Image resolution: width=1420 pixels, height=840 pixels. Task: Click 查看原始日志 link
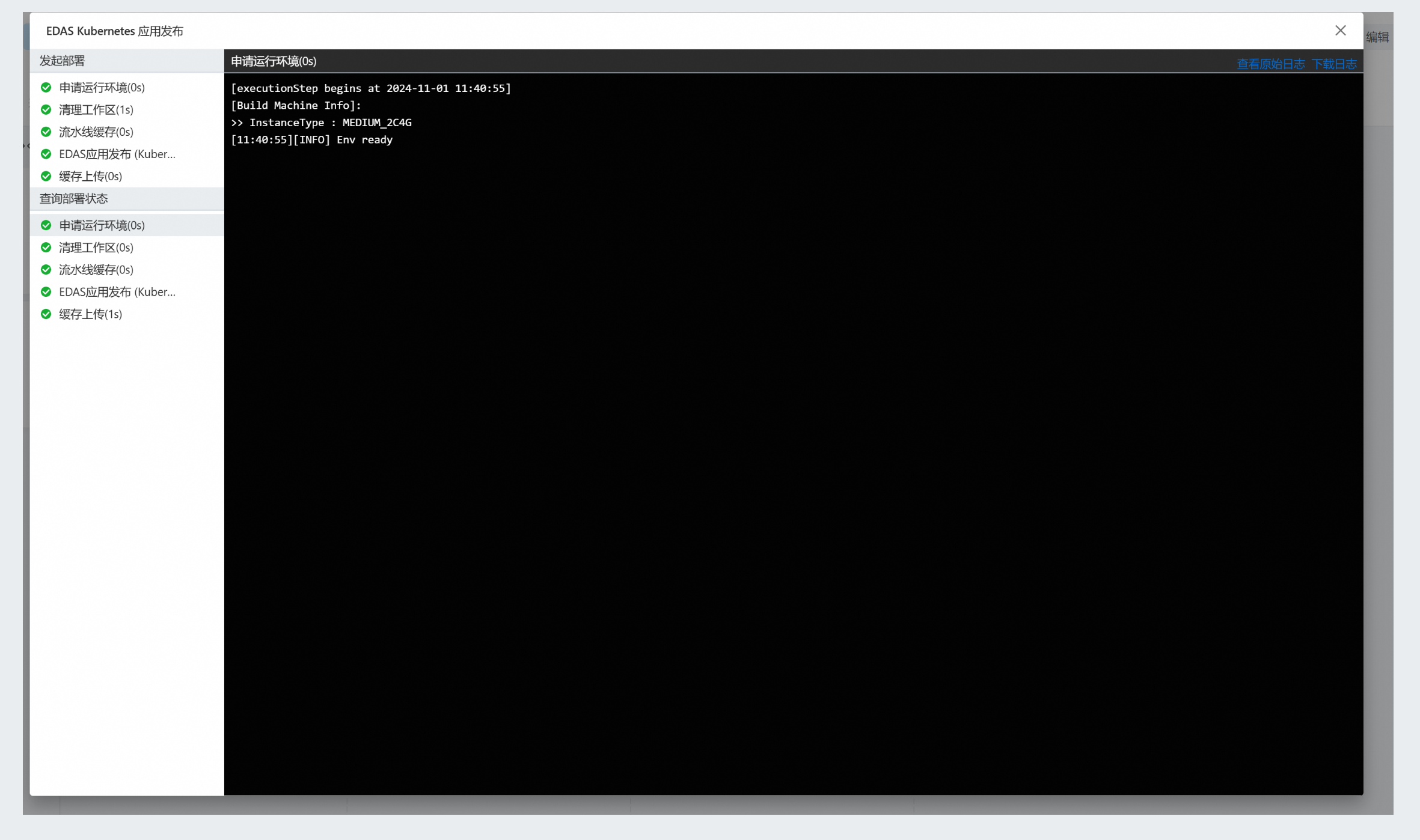1271,64
